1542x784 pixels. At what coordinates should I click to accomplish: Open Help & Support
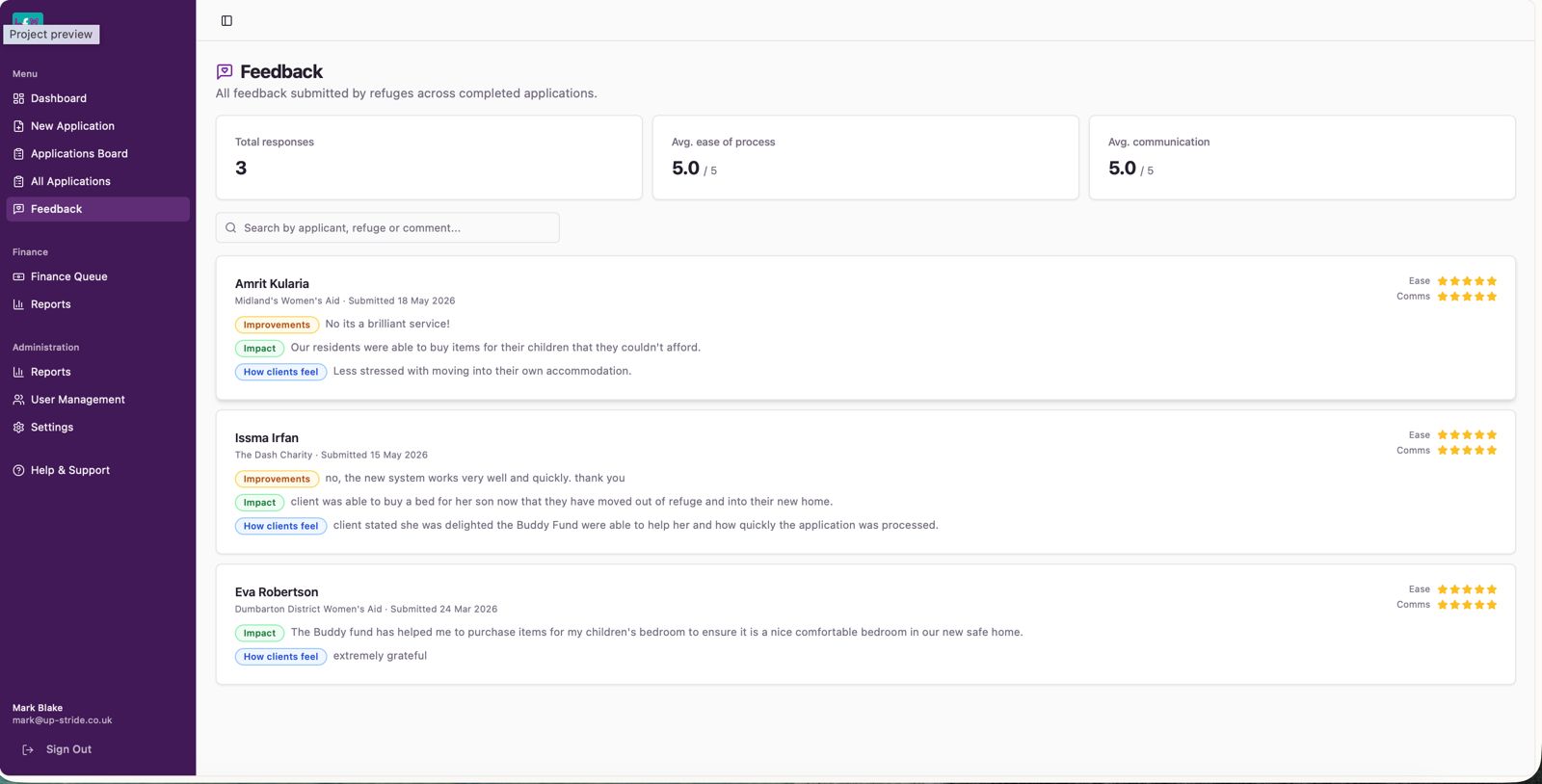pyautogui.click(x=97, y=470)
